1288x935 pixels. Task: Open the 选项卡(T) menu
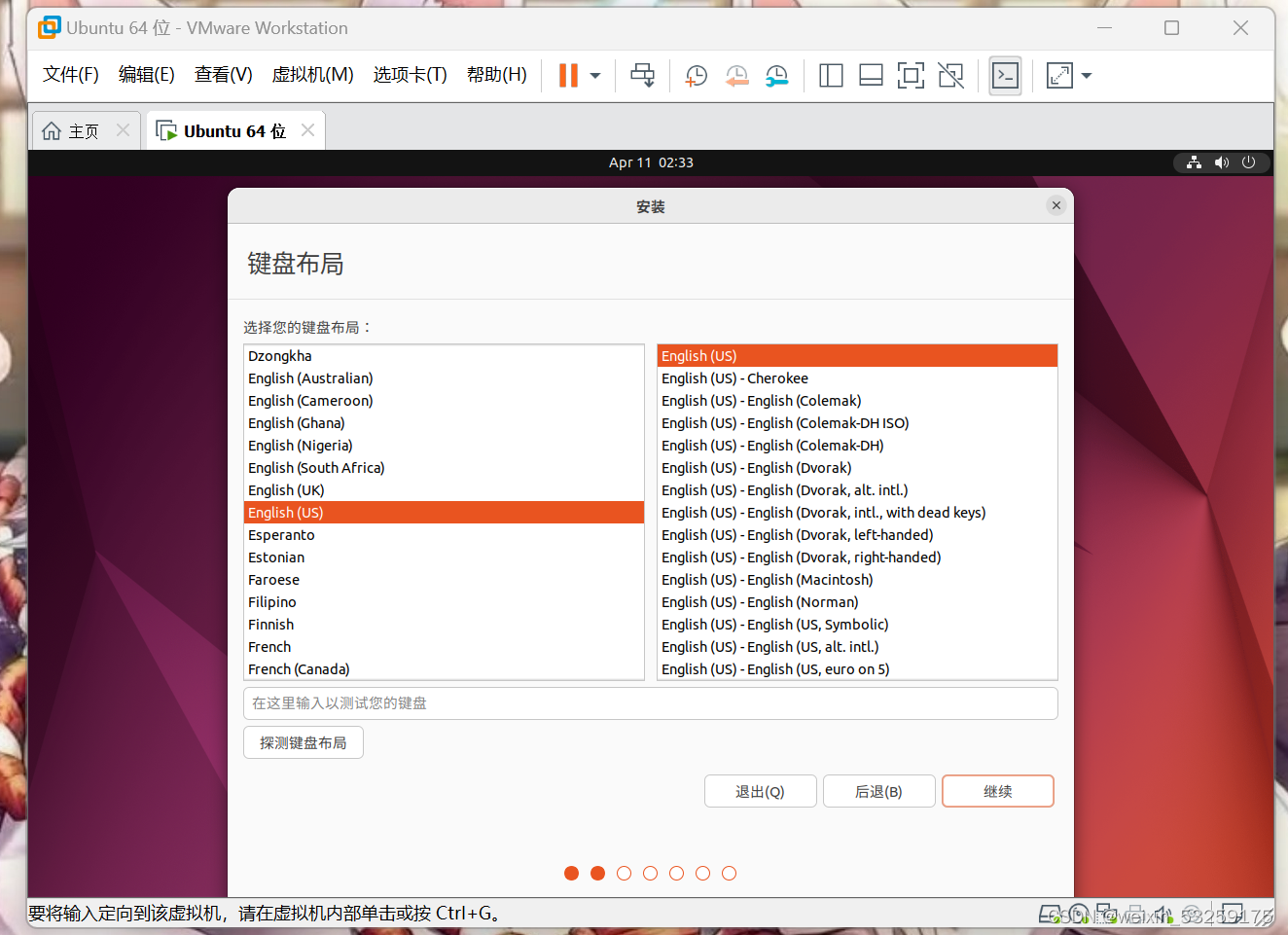pos(410,75)
